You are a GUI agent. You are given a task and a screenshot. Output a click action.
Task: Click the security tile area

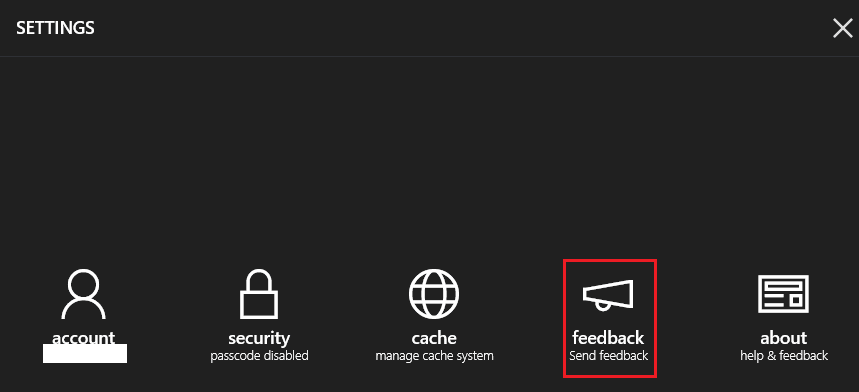click(x=259, y=316)
